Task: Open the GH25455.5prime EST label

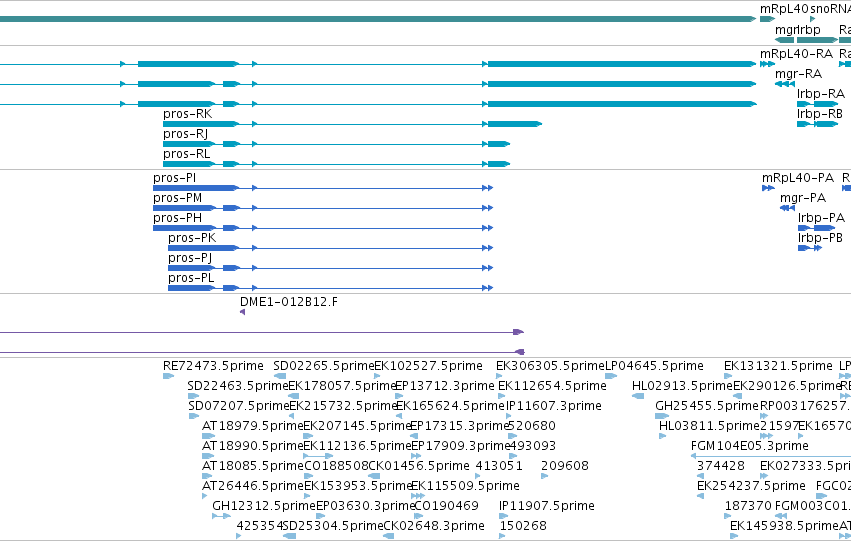Action: 707,406
